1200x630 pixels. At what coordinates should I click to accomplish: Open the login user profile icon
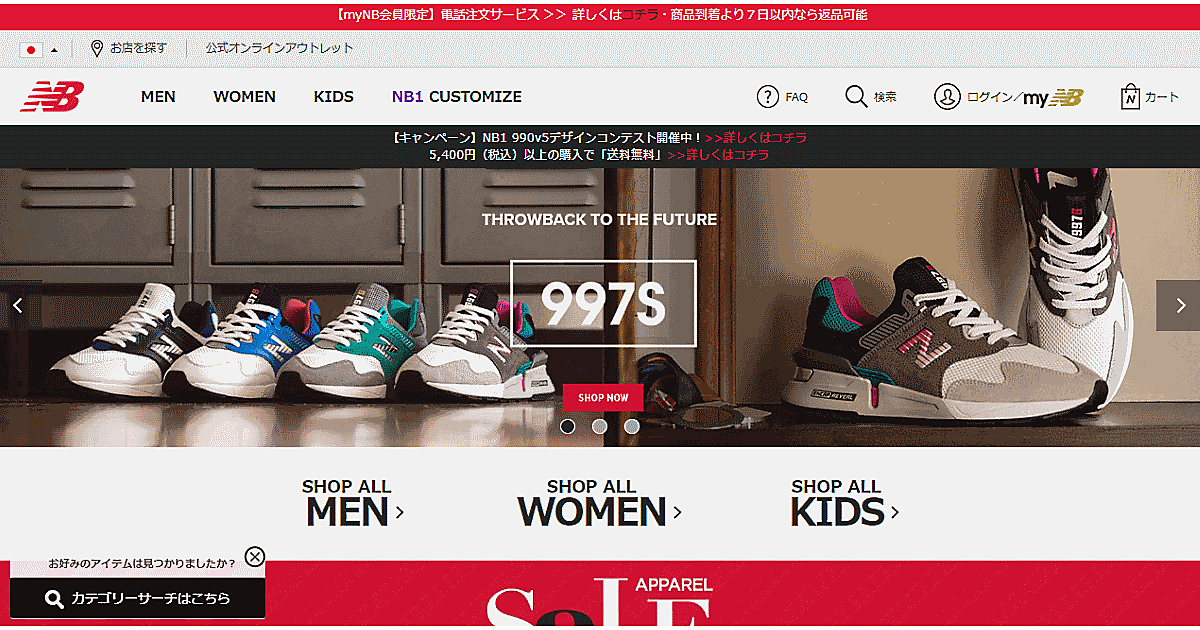[946, 97]
